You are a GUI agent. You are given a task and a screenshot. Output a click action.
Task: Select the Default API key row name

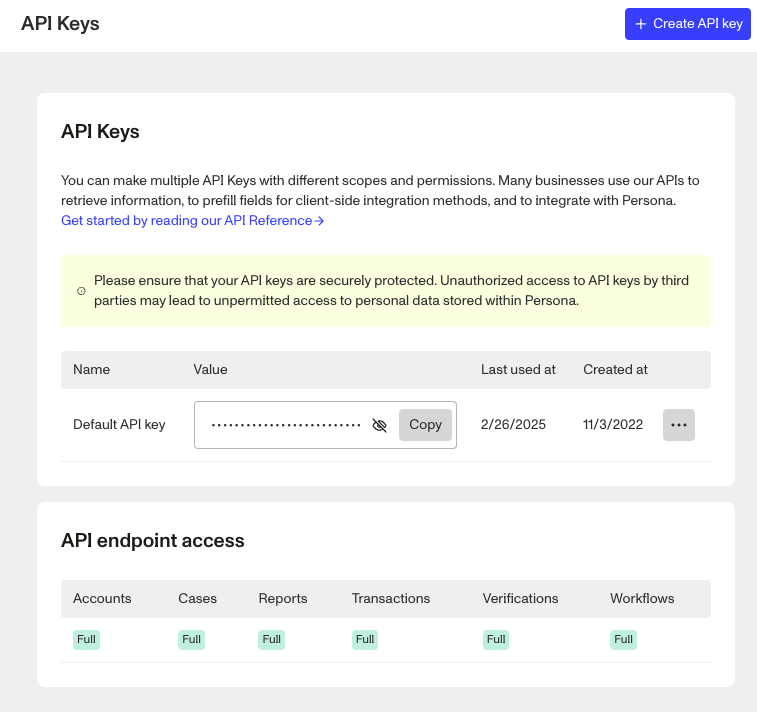click(x=119, y=425)
